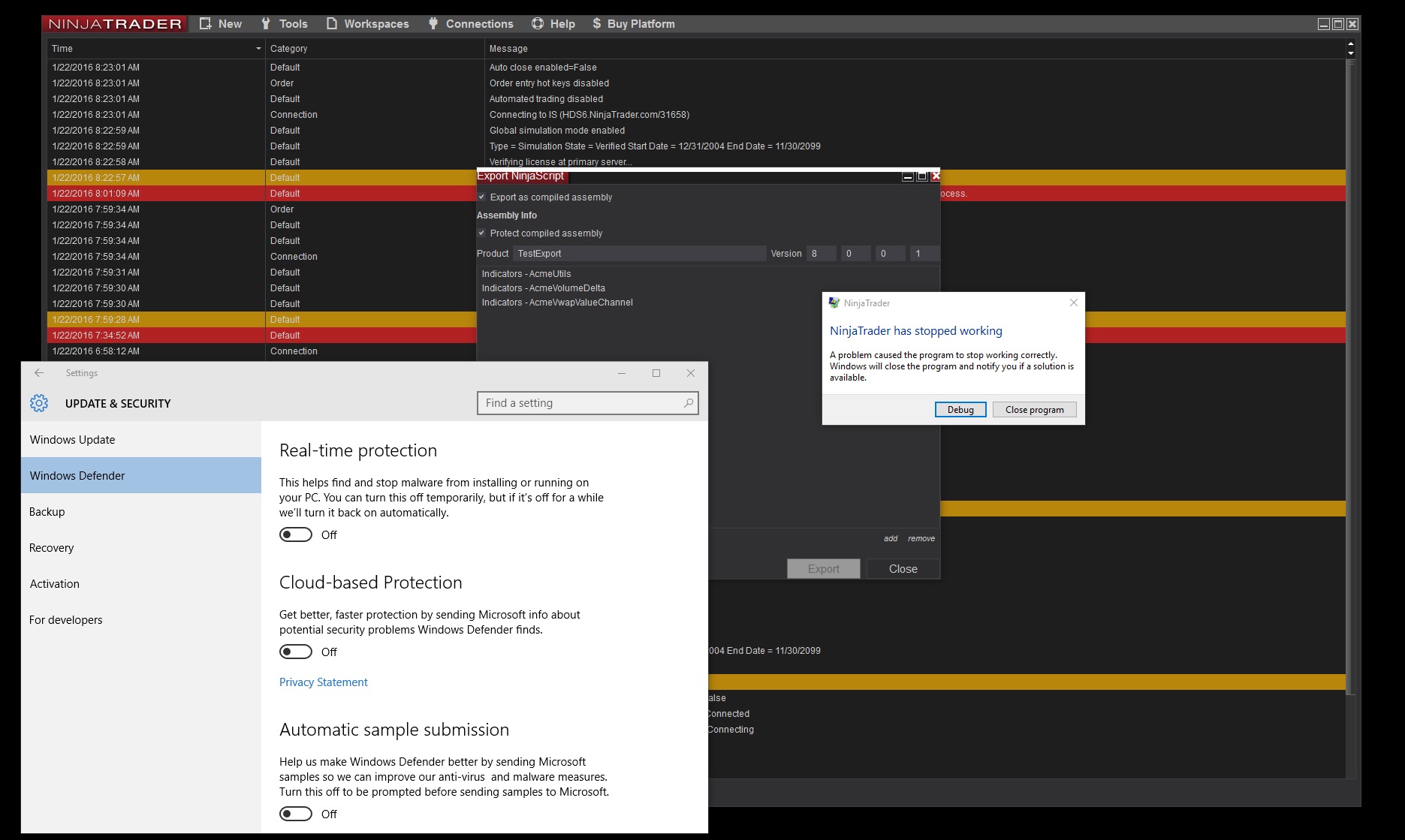The height and width of the screenshot is (840, 1405).
Task: Open the For developers settings page
Action: coord(141,619)
